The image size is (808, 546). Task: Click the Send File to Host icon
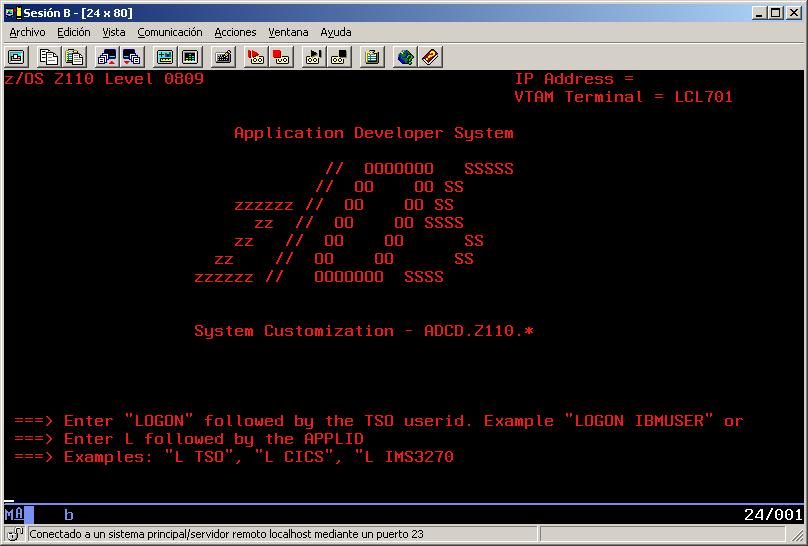(107, 57)
